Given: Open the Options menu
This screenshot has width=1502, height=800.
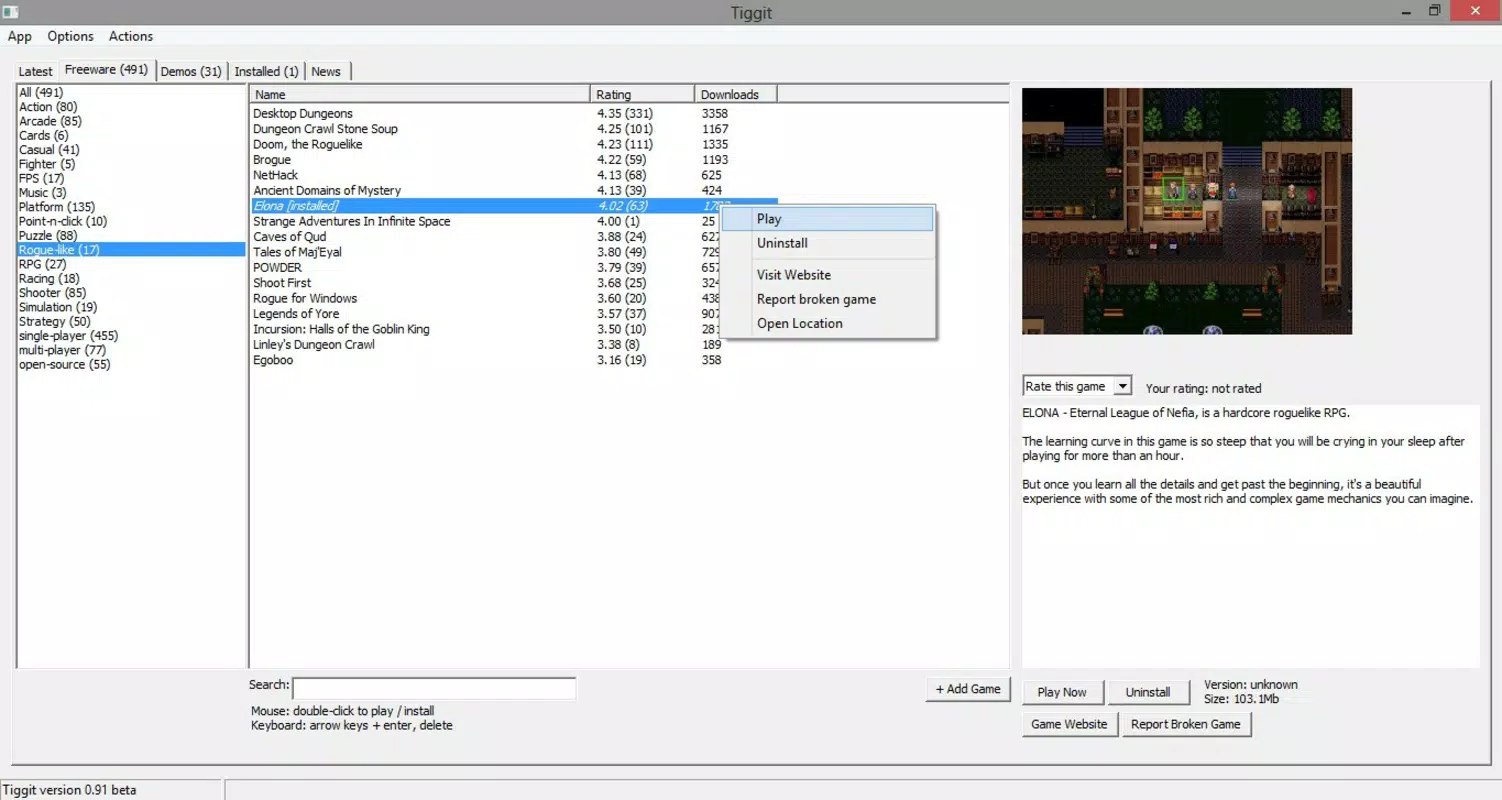Looking at the screenshot, I should (70, 36).
